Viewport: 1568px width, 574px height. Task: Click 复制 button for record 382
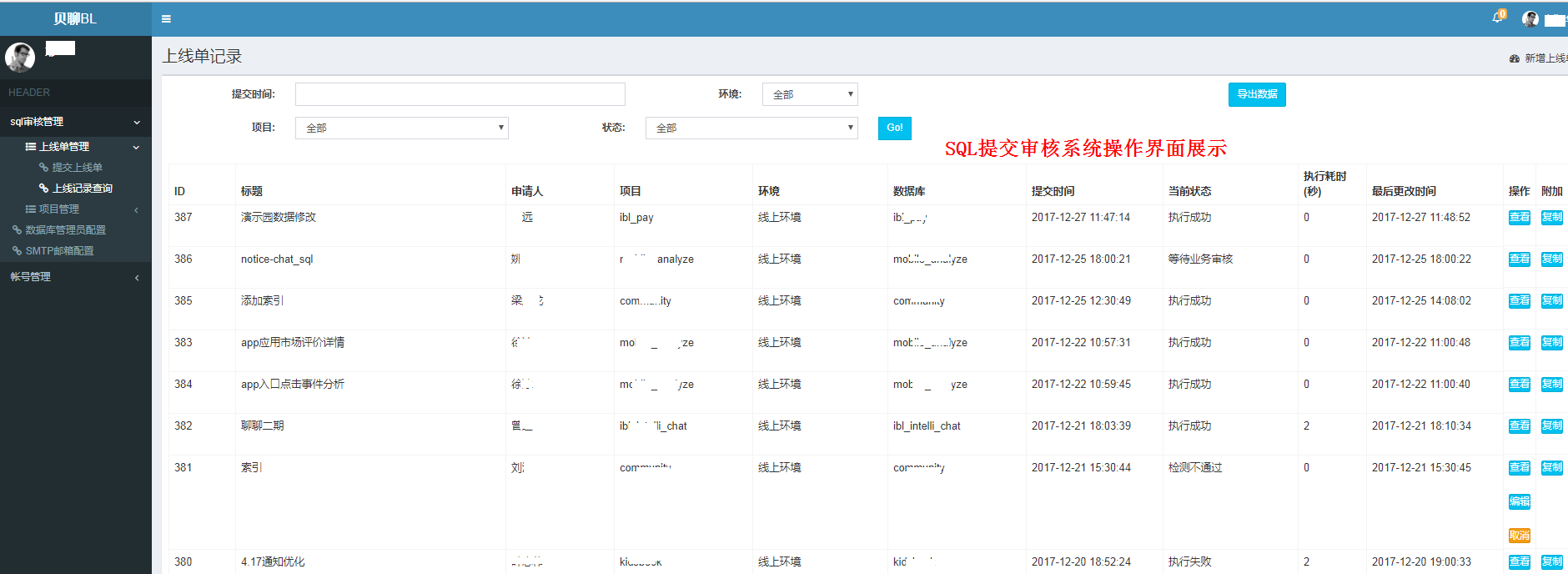click(1551, 426)
